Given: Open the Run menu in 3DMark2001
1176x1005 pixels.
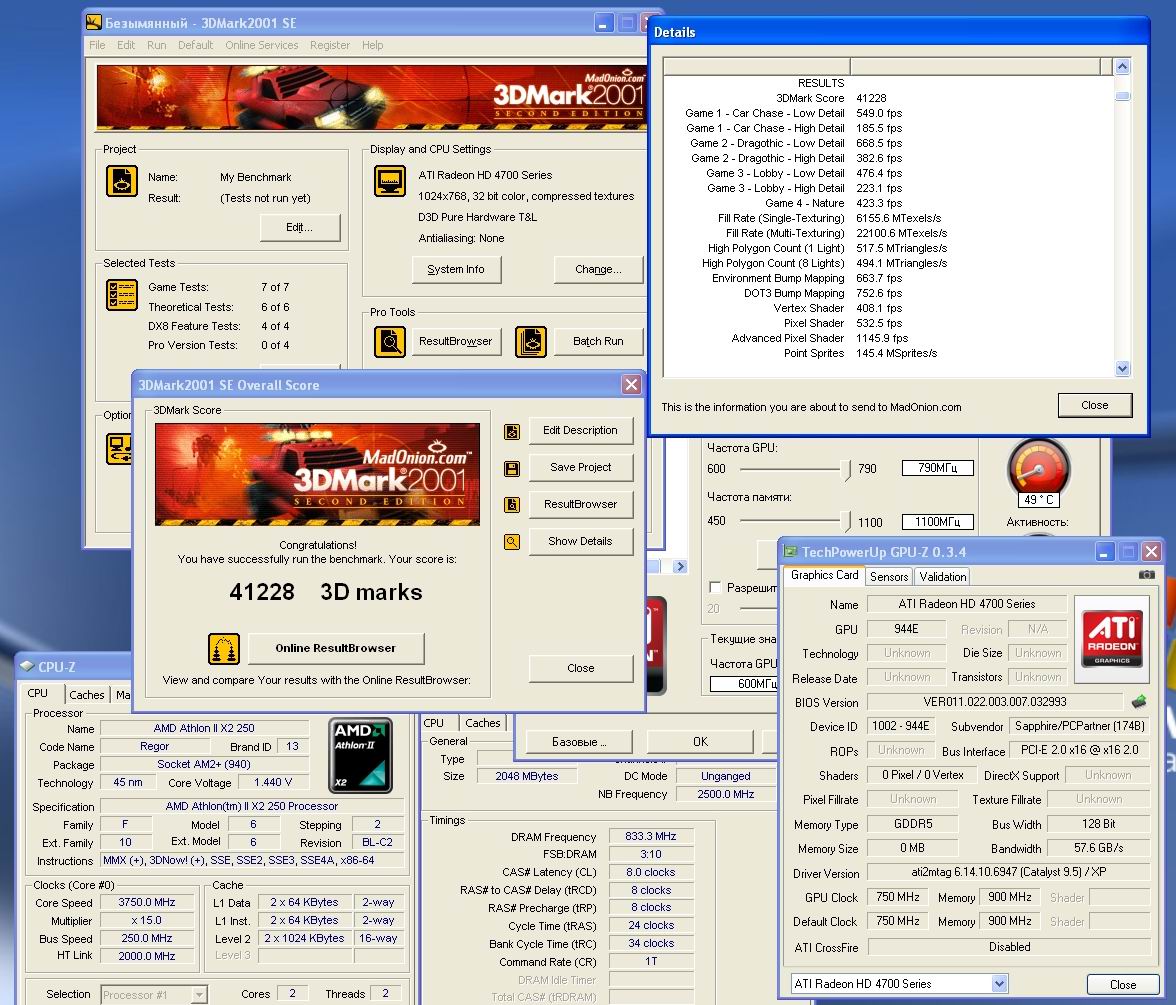Looking at the screenshot, I should tap(157, 45).
